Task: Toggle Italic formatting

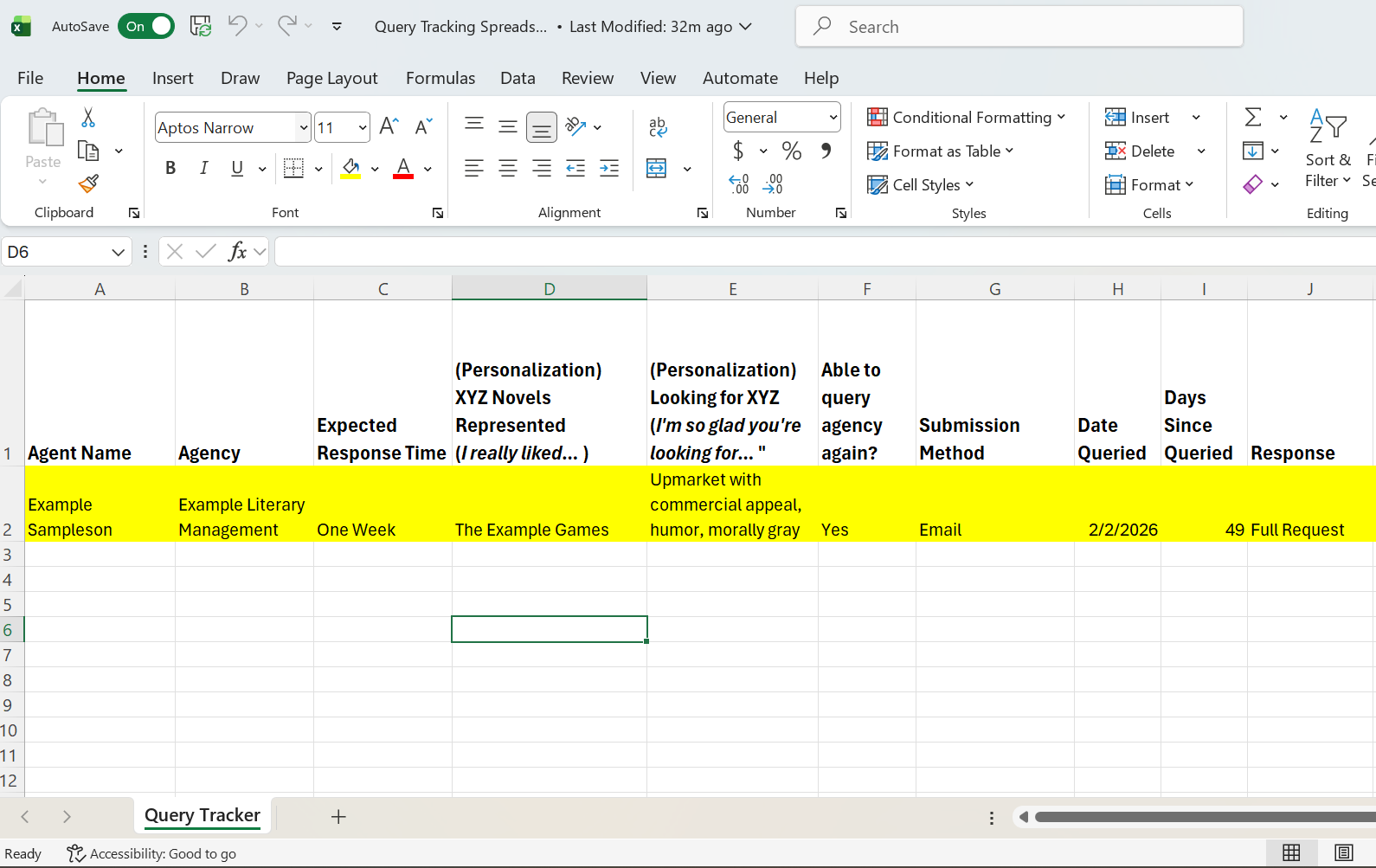Action: [x=203, y=168]
